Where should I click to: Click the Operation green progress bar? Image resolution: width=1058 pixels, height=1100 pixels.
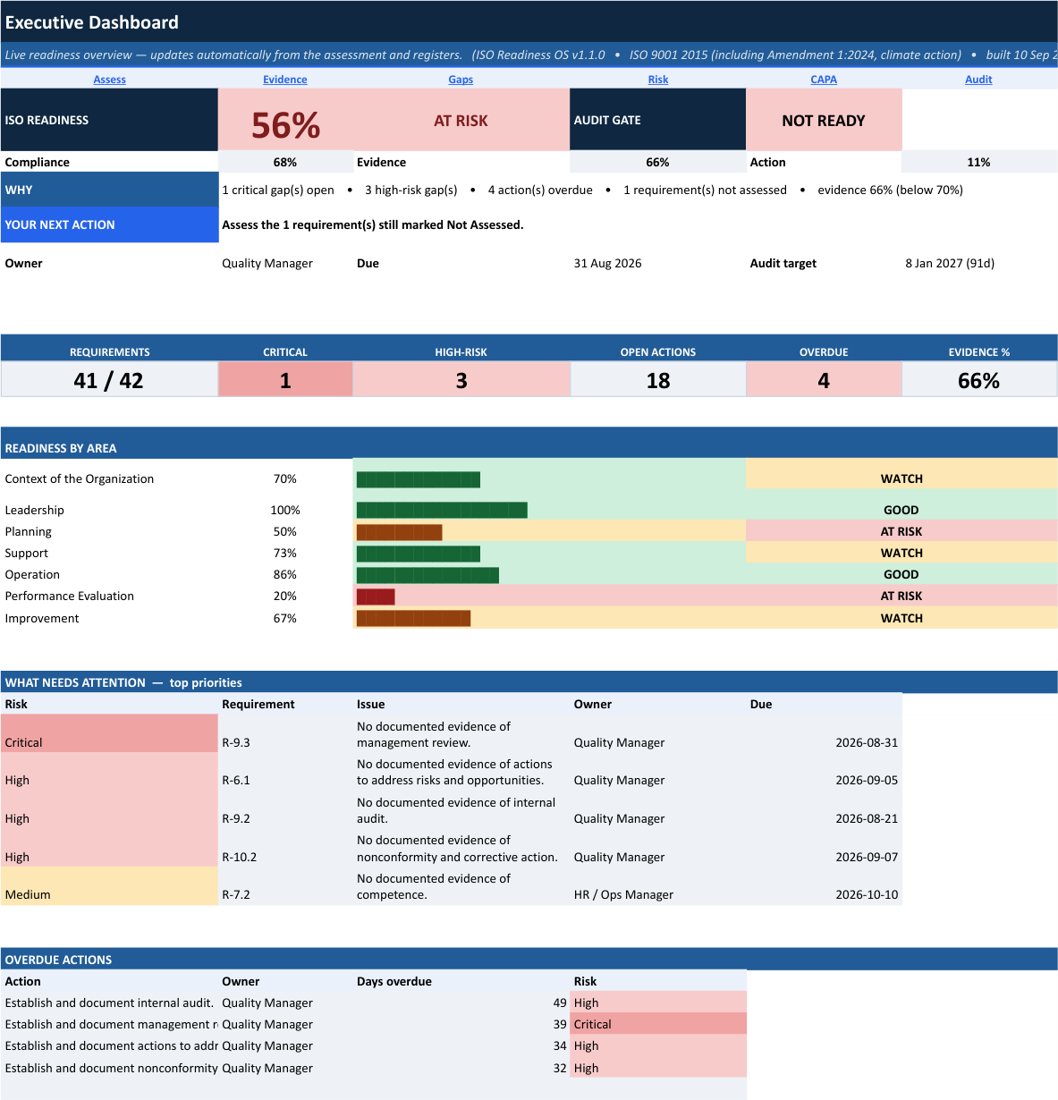(x=427, y=575)
